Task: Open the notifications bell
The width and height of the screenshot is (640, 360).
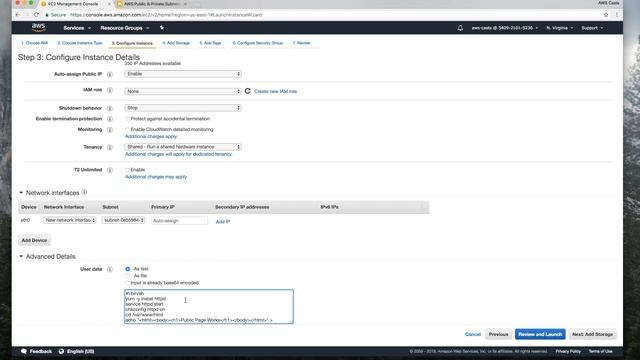Action: coord(460,28)
